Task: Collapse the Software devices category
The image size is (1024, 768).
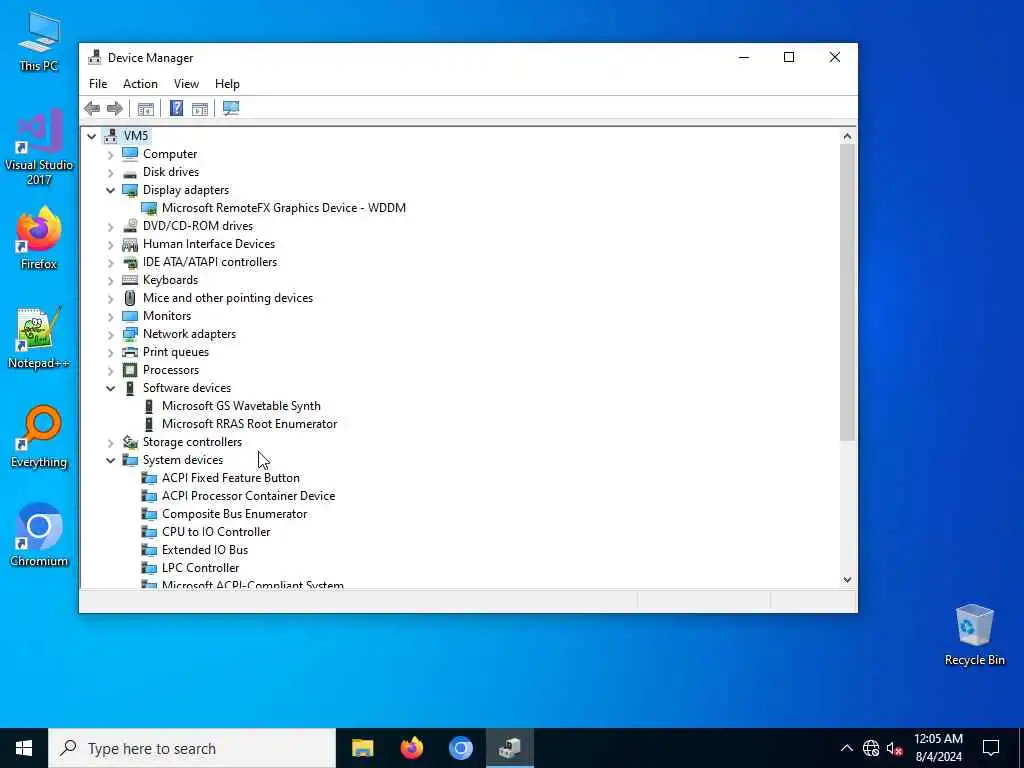Action: pos(110,389)
